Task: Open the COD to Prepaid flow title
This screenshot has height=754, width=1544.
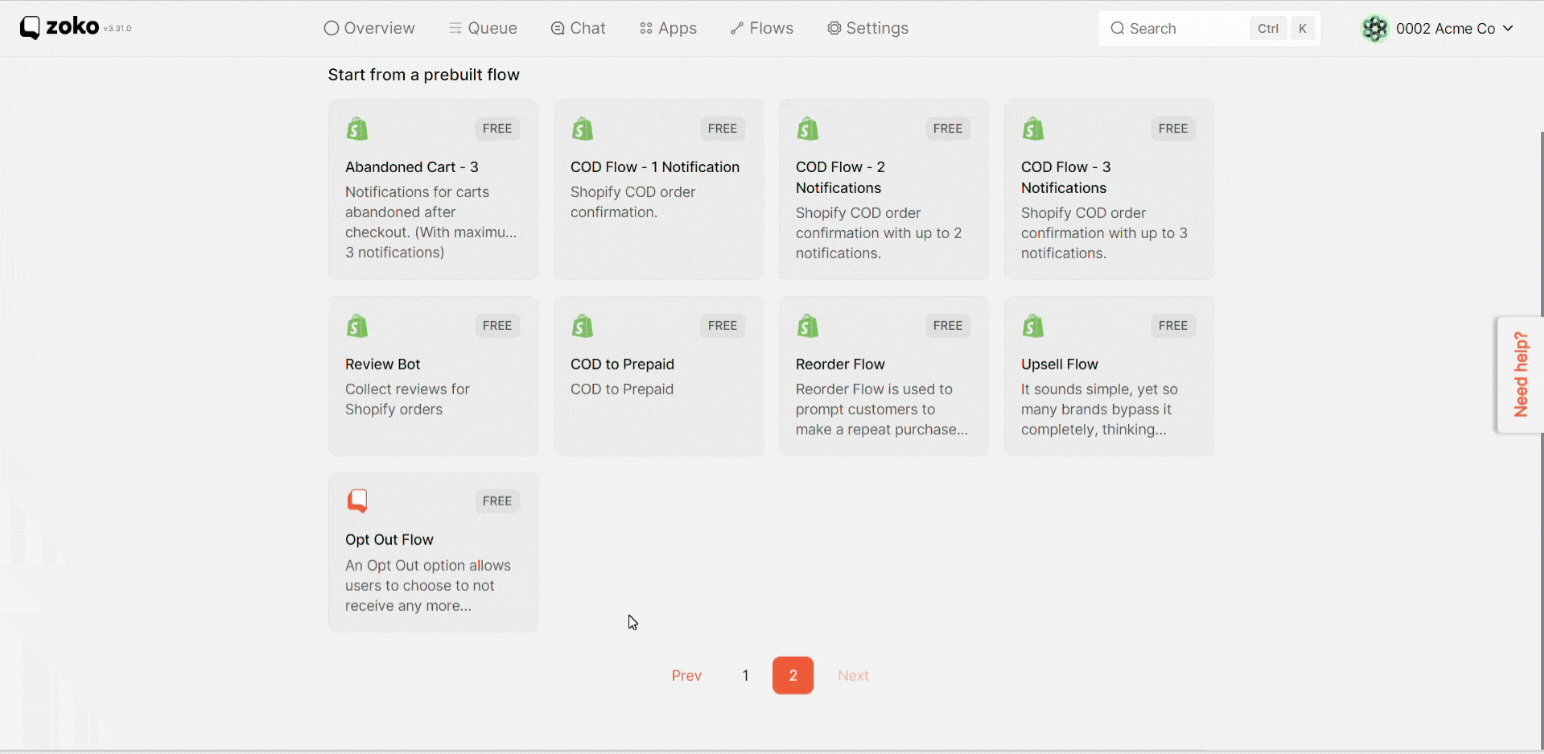Action: (x=622, y=364)
